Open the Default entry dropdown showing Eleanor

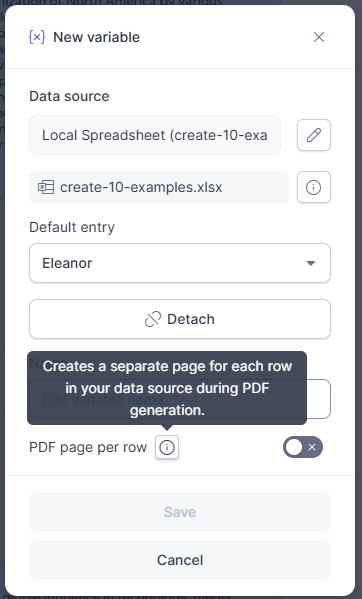(x=180, y=263)
